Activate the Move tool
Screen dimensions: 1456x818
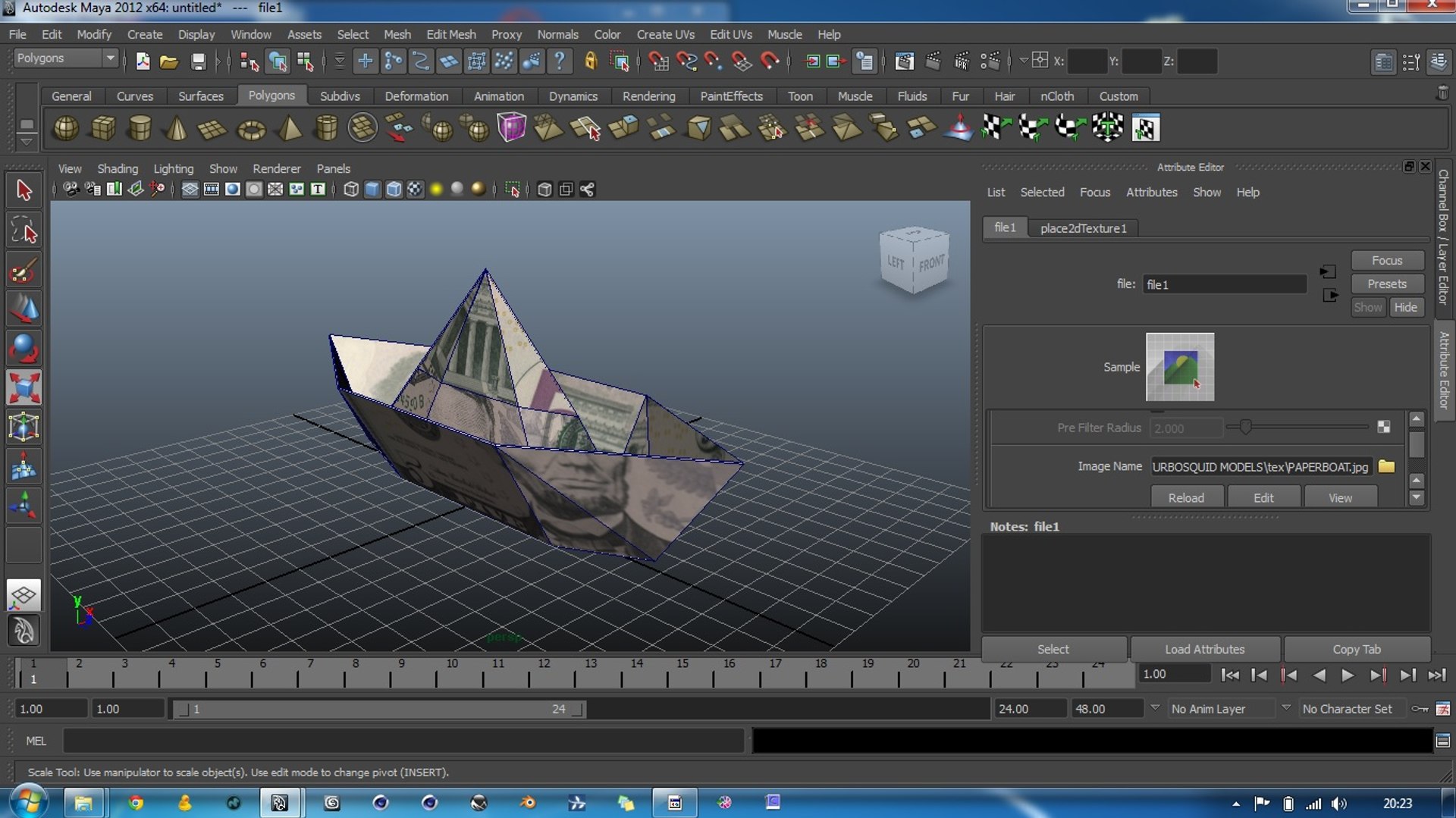coord(24,309)
